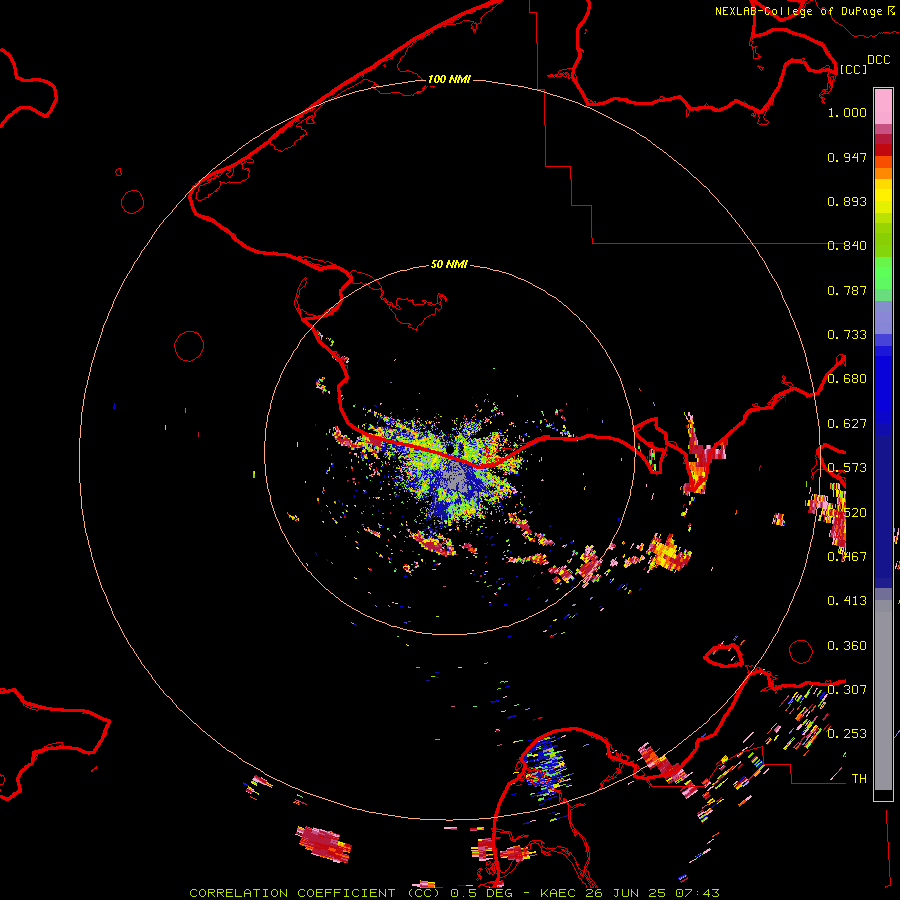Image resolution: width=900 pixels, height=900 pixels.
Task: Select the 0.680 scale value
Action: (847, 379)
